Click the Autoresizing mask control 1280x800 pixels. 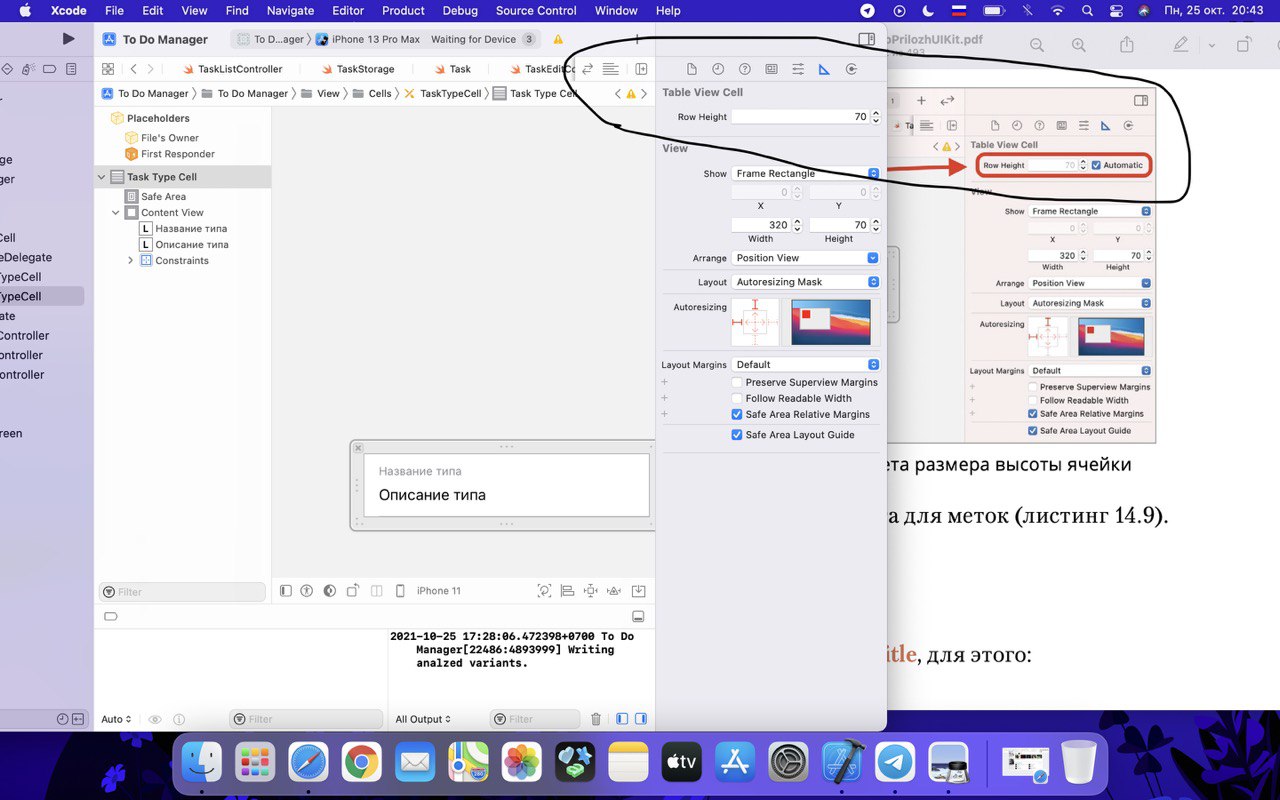click(x=755, y=322)
